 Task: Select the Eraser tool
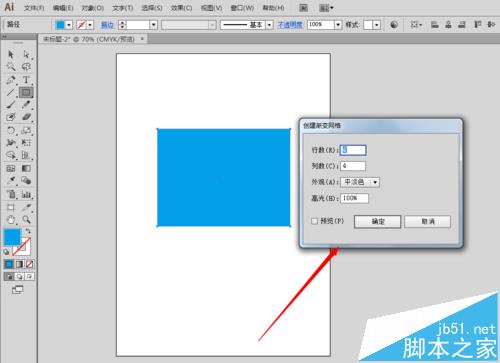point(26,117)
